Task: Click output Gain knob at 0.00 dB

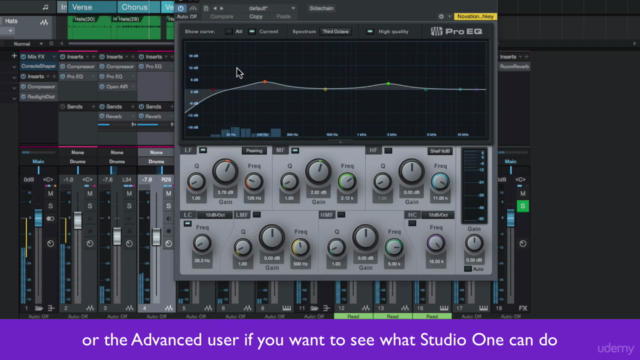Action: [x=474, y=243]
